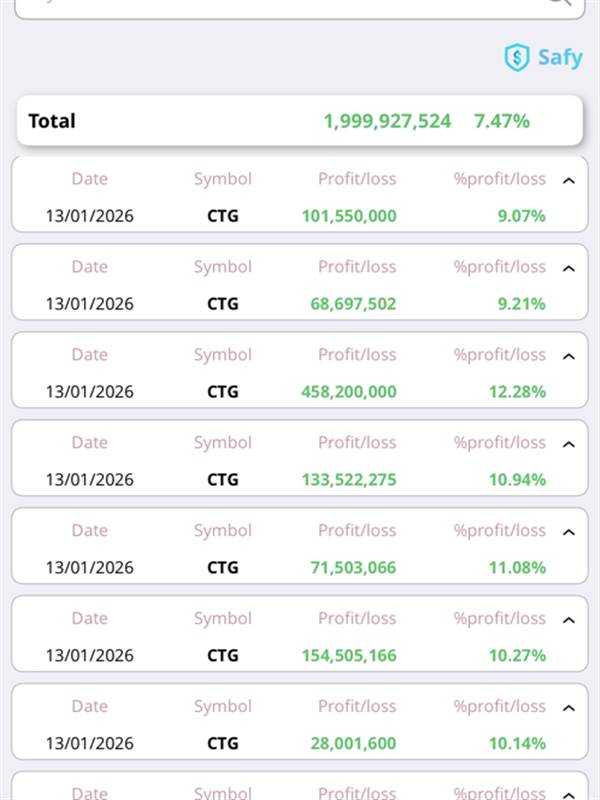Focus the search field at top
This screenshot has height=800, width=600.
[280, 5]
